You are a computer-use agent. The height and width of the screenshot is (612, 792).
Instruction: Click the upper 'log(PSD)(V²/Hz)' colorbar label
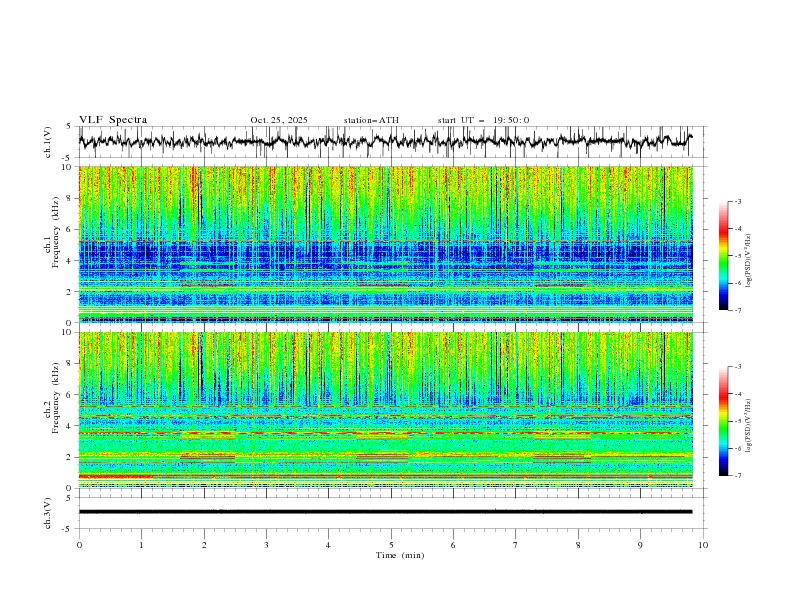748,261
